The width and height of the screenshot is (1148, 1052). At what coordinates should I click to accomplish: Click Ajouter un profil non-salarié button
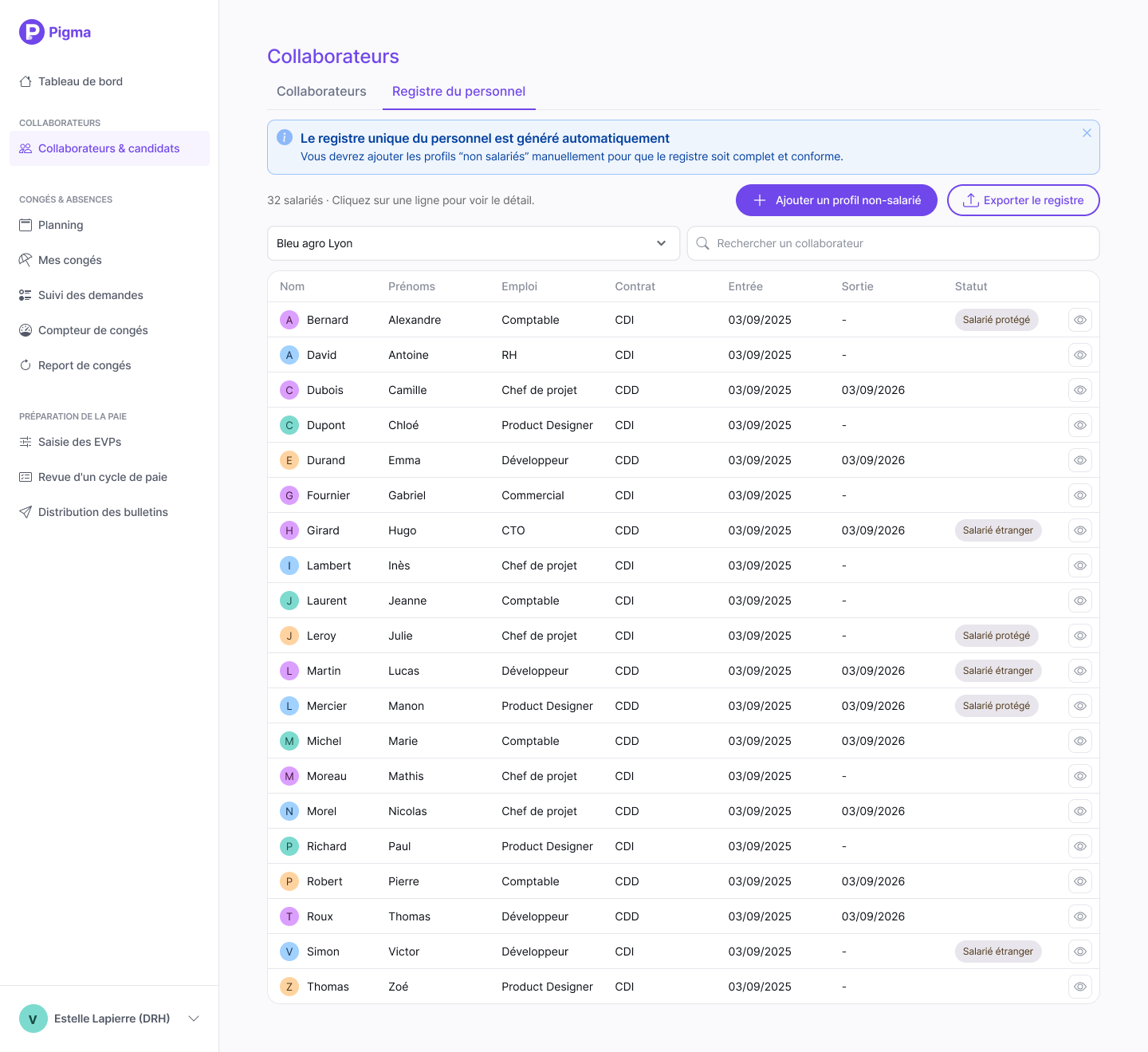[x=836, y=200]
